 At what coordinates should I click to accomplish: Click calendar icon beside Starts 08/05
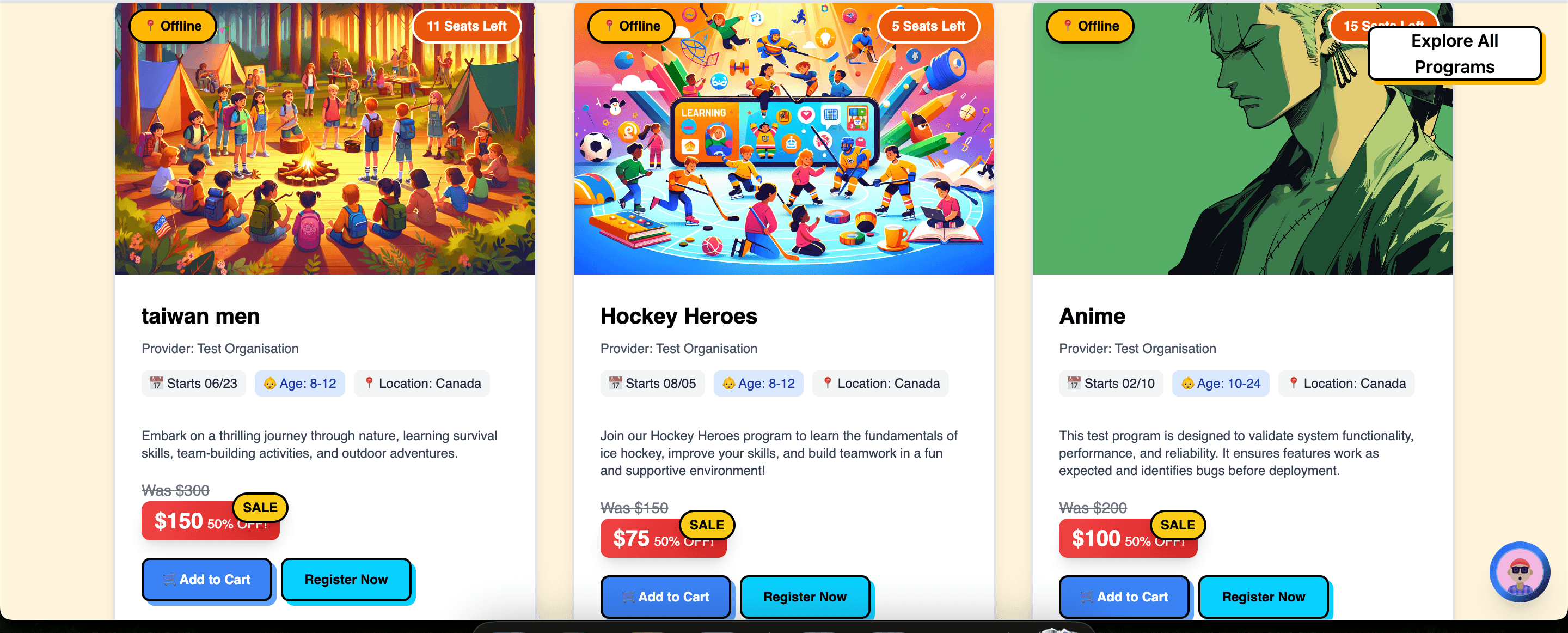tap(615, 383)
